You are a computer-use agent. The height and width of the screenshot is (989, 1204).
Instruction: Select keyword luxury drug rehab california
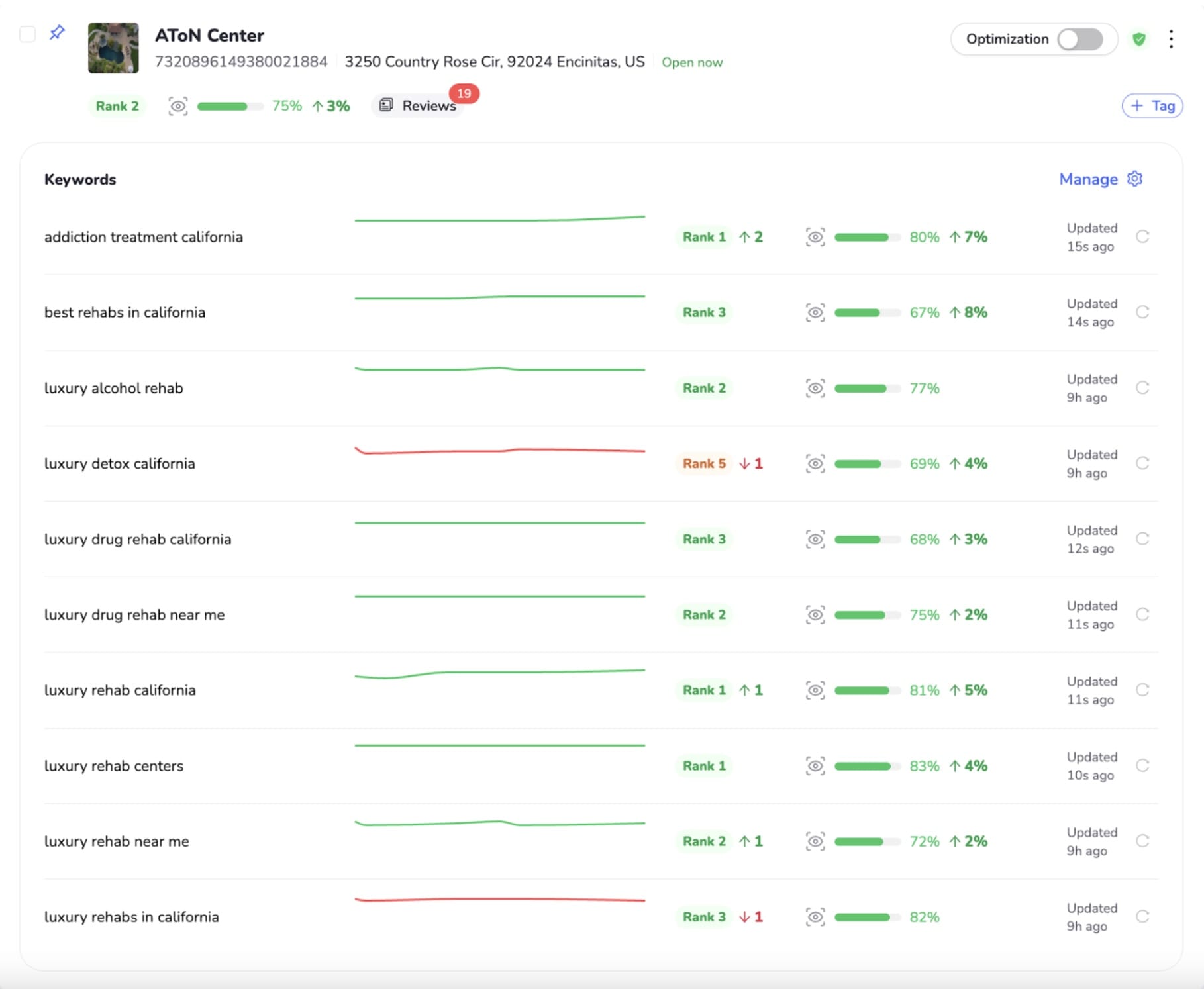(138, 539)
